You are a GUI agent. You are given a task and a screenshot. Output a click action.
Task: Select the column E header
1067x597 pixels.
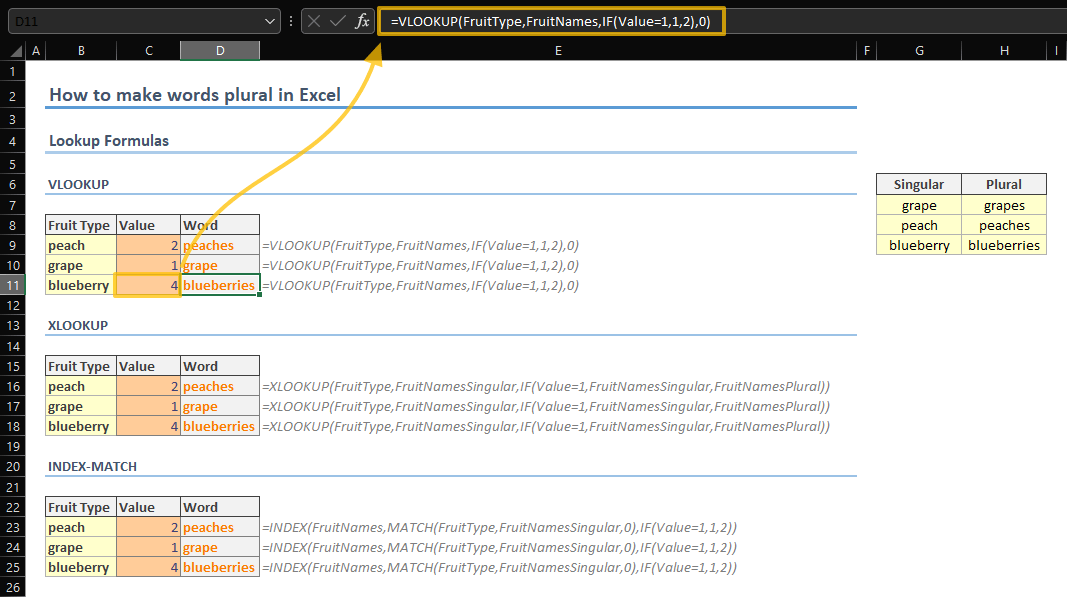pos(557,51)
